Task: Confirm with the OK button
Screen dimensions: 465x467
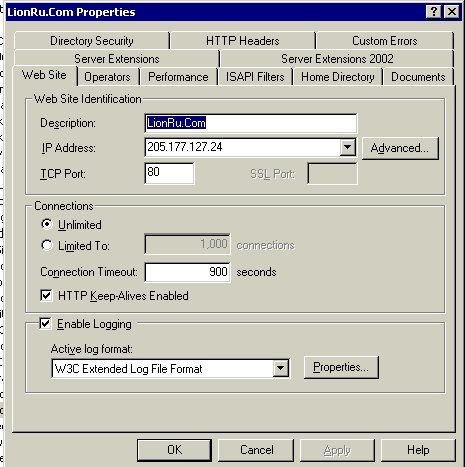Action: (174, 450)
